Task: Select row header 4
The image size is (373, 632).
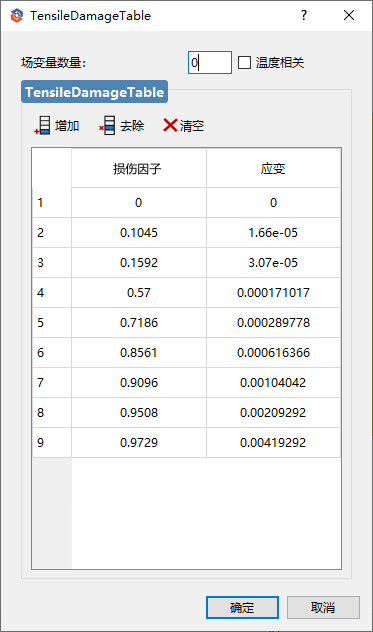Action: click(52, 293)
